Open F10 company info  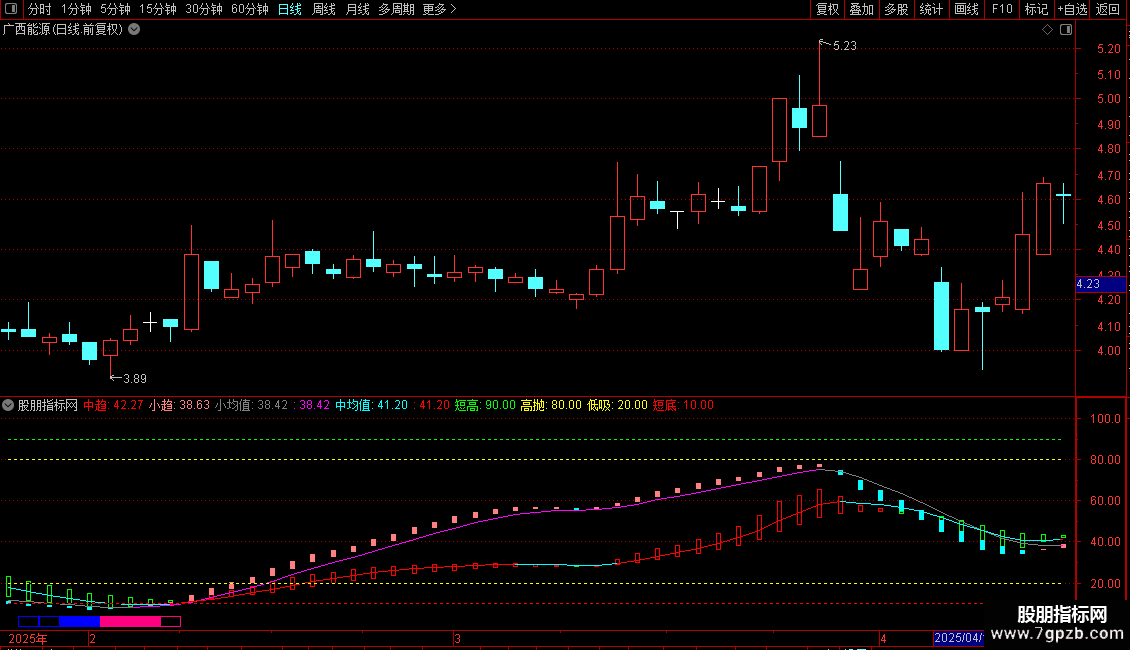(x=1002, y=9)
